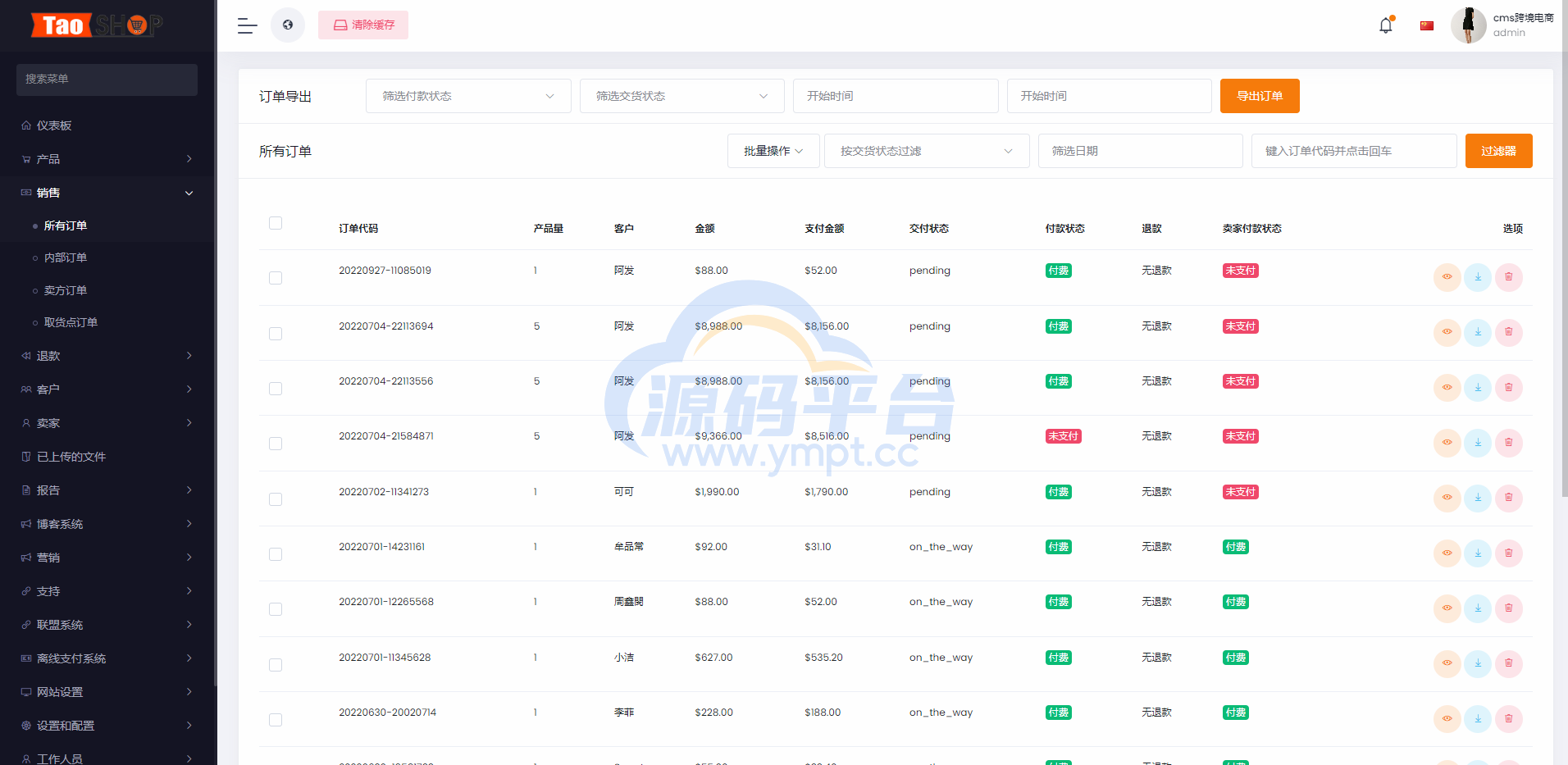Check the box for order 20220702-11341273
Viewport: 1568px width, 765px height.
(276, 499)
